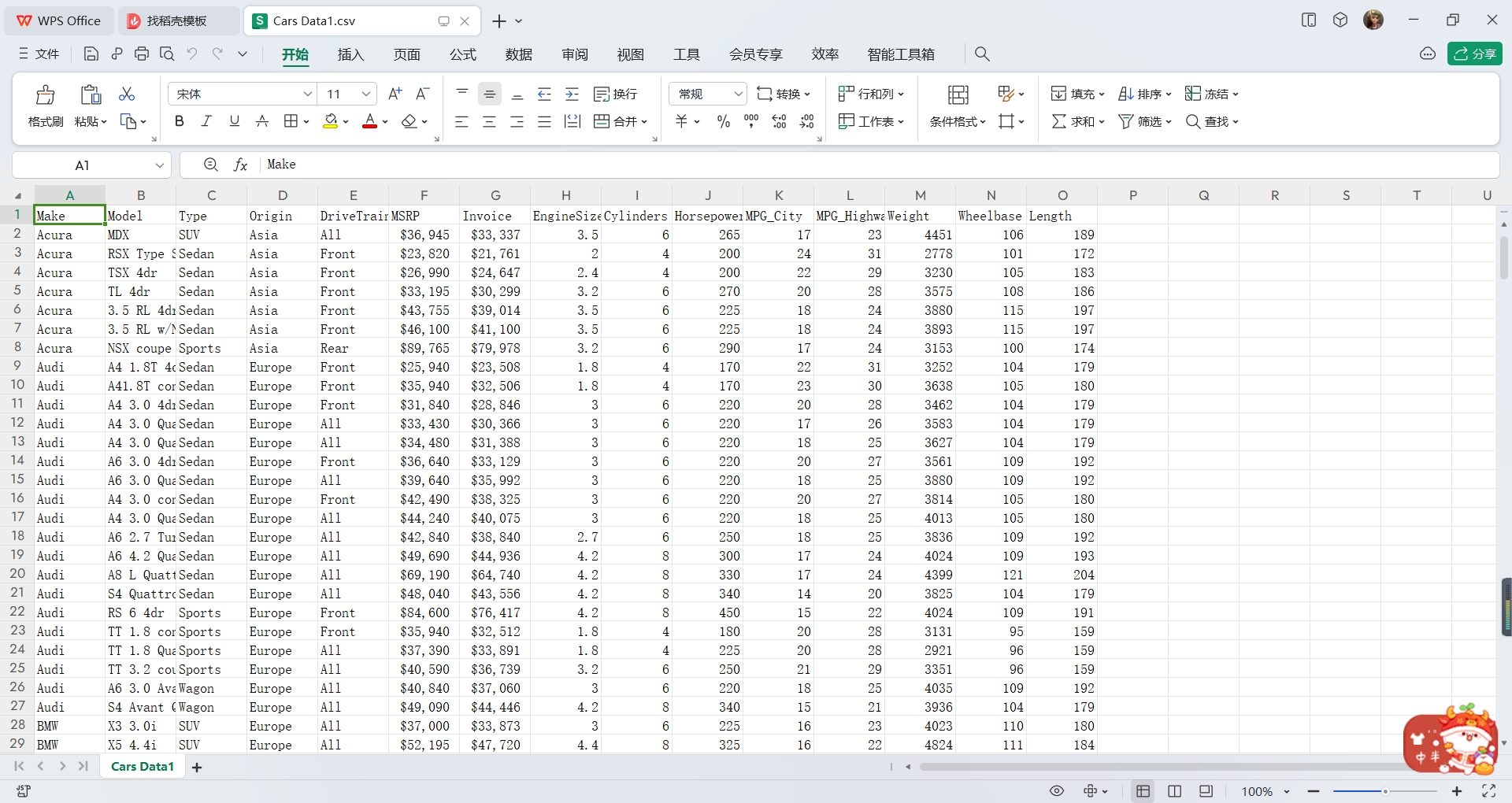
Task: Open Print Preview icon
Action: click(x=167, y=54)
